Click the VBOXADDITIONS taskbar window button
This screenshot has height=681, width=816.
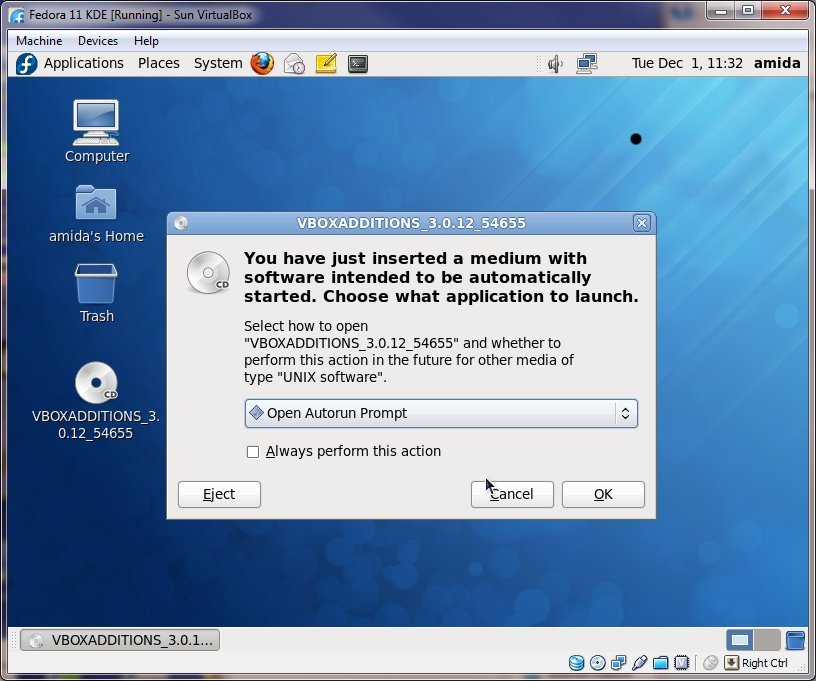click(120, 640)
